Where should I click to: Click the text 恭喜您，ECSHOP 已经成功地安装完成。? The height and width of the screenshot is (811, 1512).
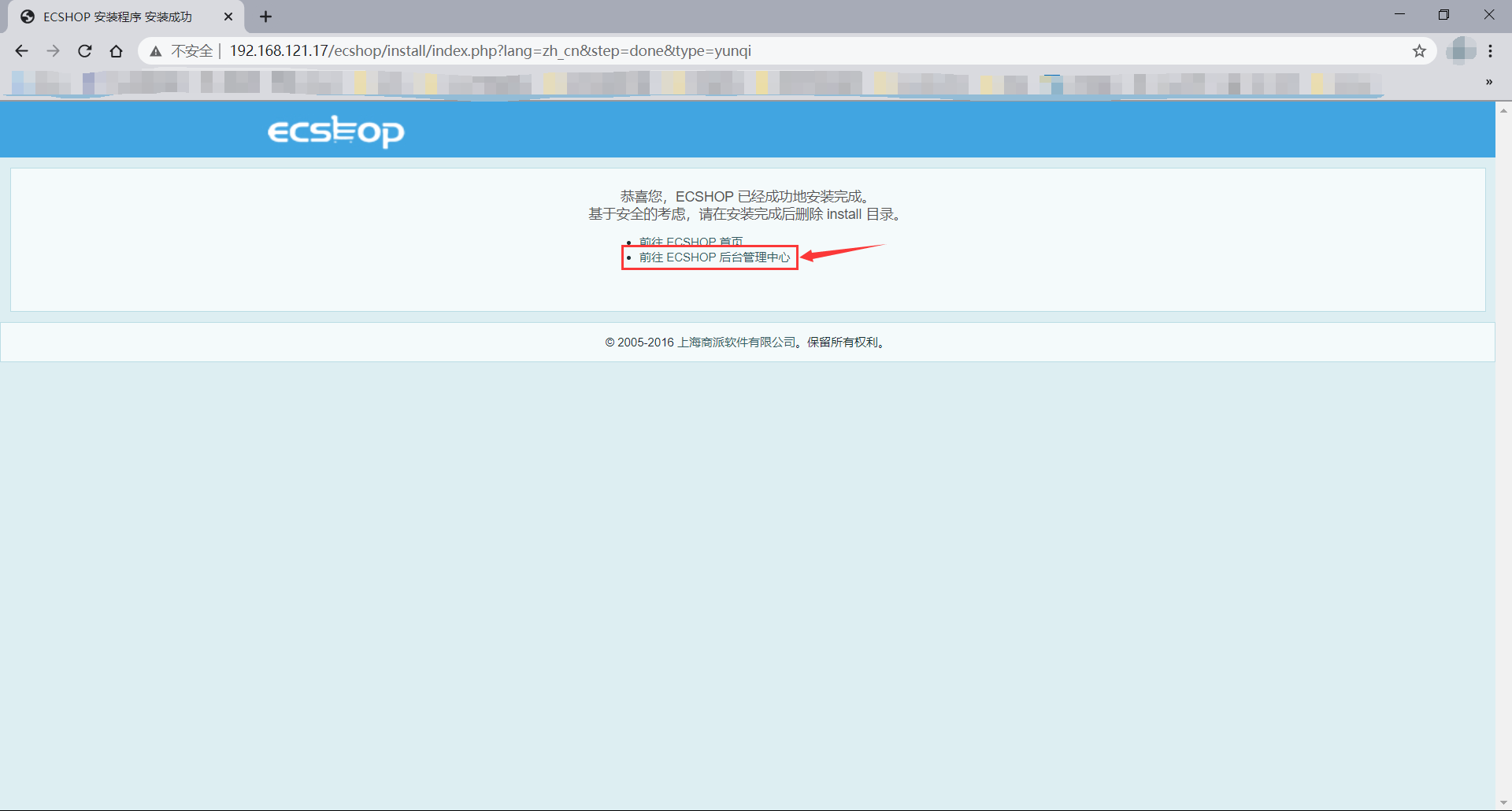(x=745, y=196)
